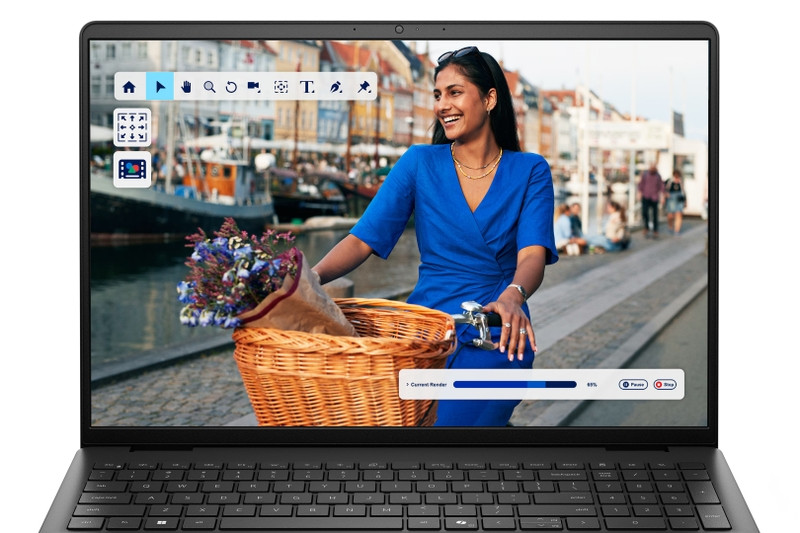Click the 65% render percentage
Screen dimensions: 800x533
(x=592, y=384)
